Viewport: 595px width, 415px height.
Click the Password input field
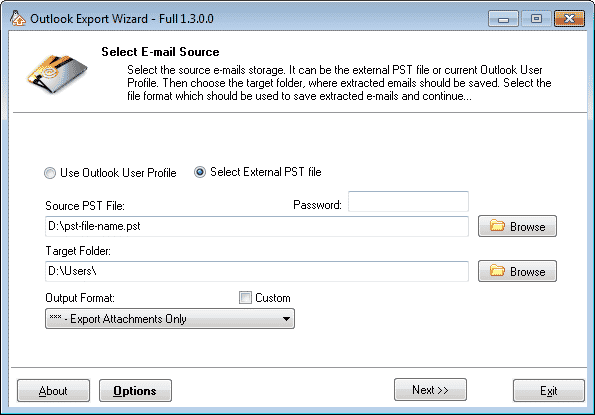[408, 201]
